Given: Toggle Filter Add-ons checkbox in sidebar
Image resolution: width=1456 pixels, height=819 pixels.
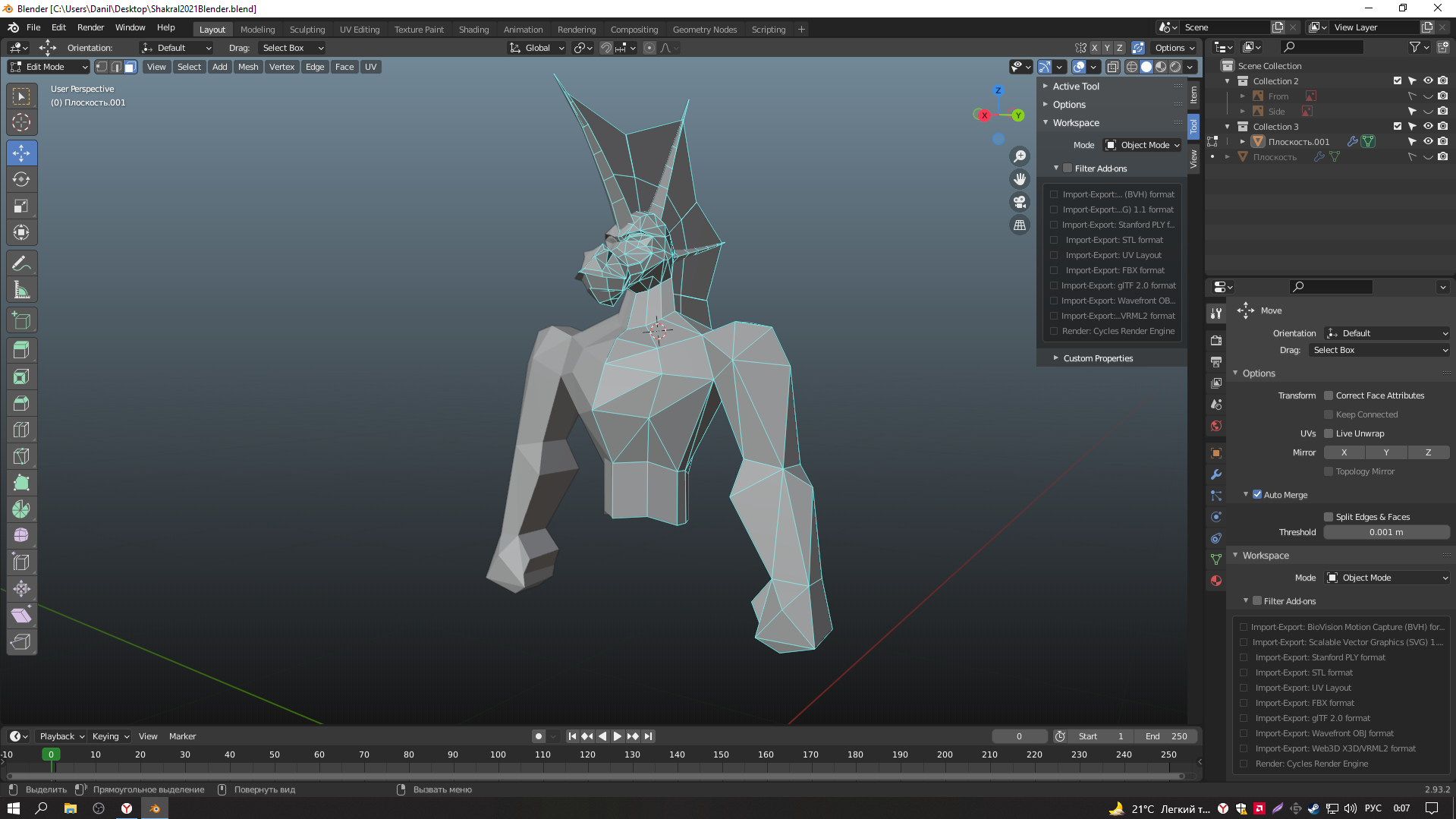Looking at the screenshot, I should (1068, 169).
